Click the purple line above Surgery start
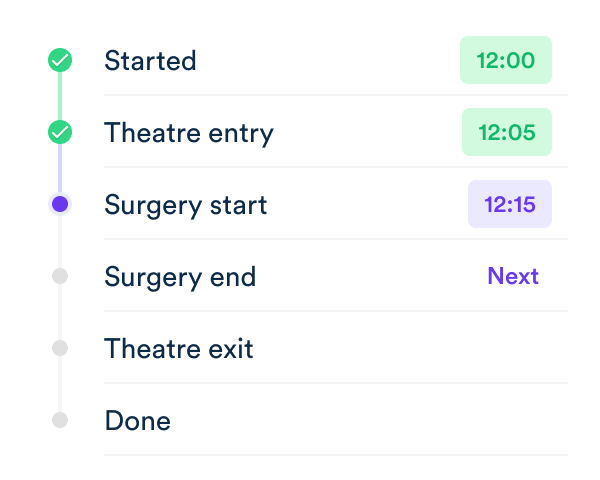600x480 pixels. pos(60,168)
